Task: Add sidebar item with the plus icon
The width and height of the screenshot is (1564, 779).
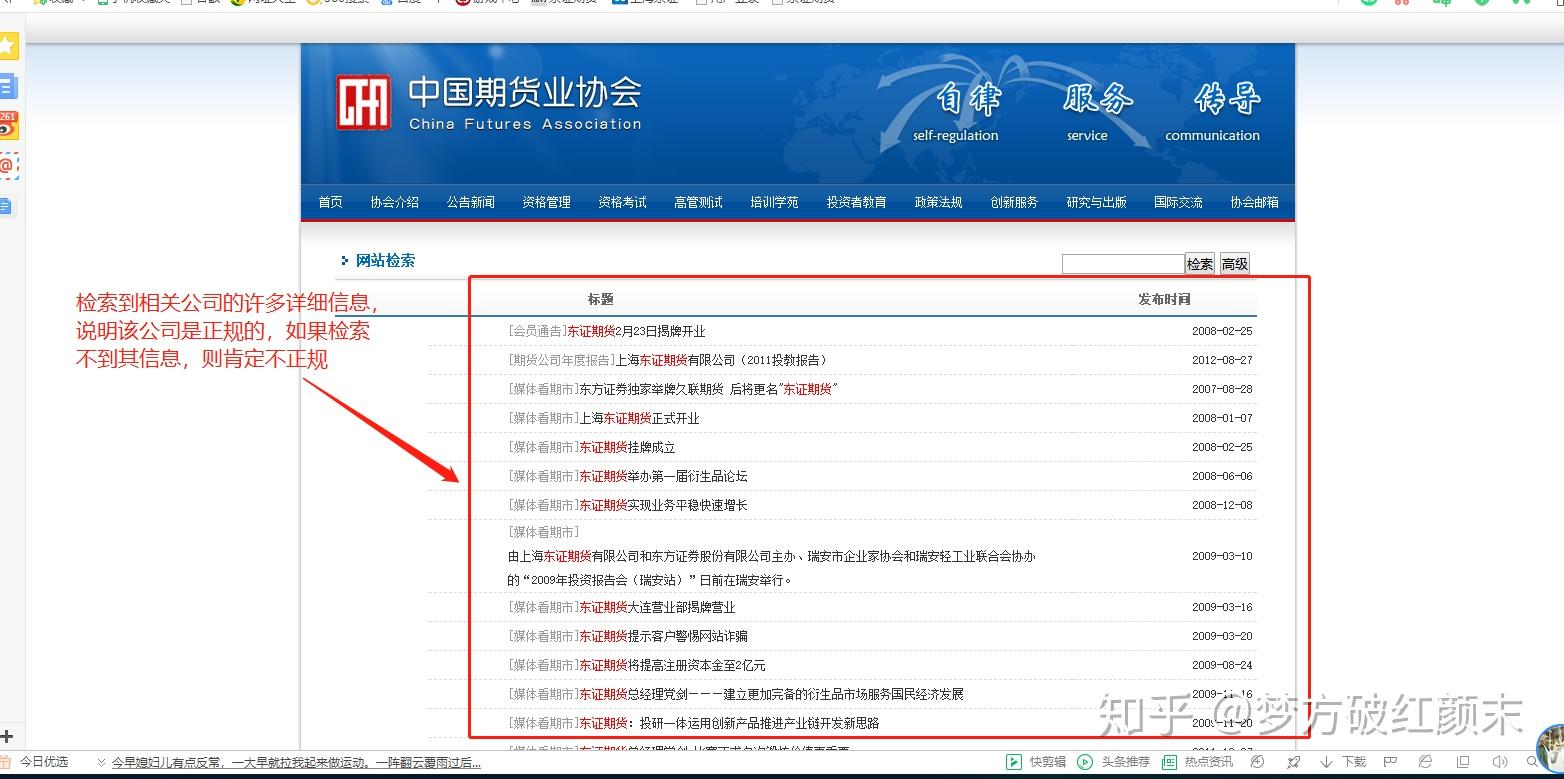Action: [x=7, y=737]
